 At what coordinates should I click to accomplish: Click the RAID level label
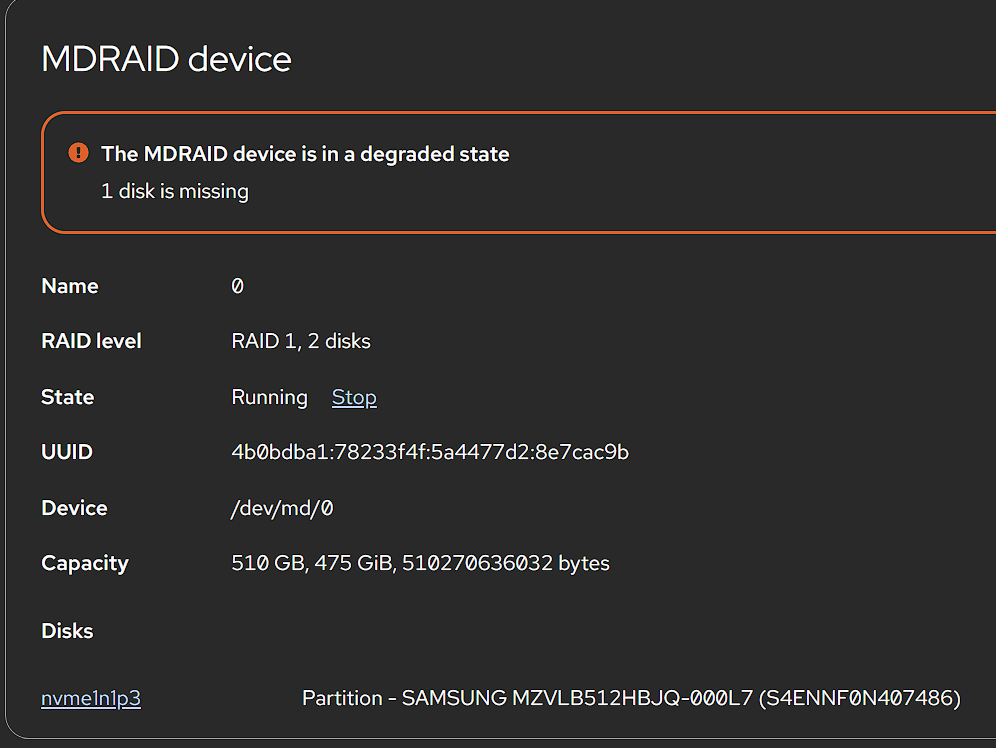pos(91,342)
